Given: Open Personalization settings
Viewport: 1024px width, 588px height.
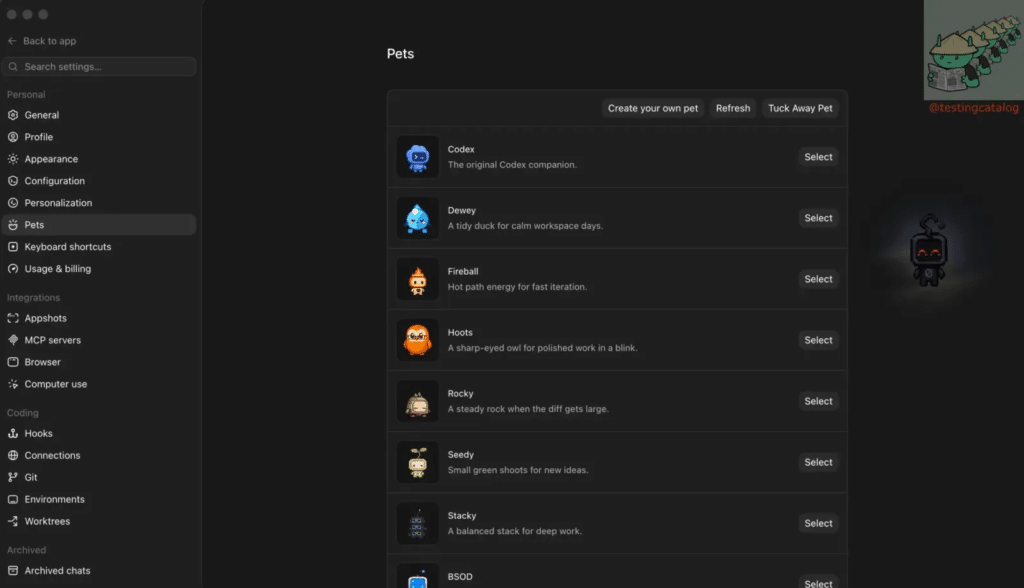Looking at the screenshot, I should [x=99, y=203].
